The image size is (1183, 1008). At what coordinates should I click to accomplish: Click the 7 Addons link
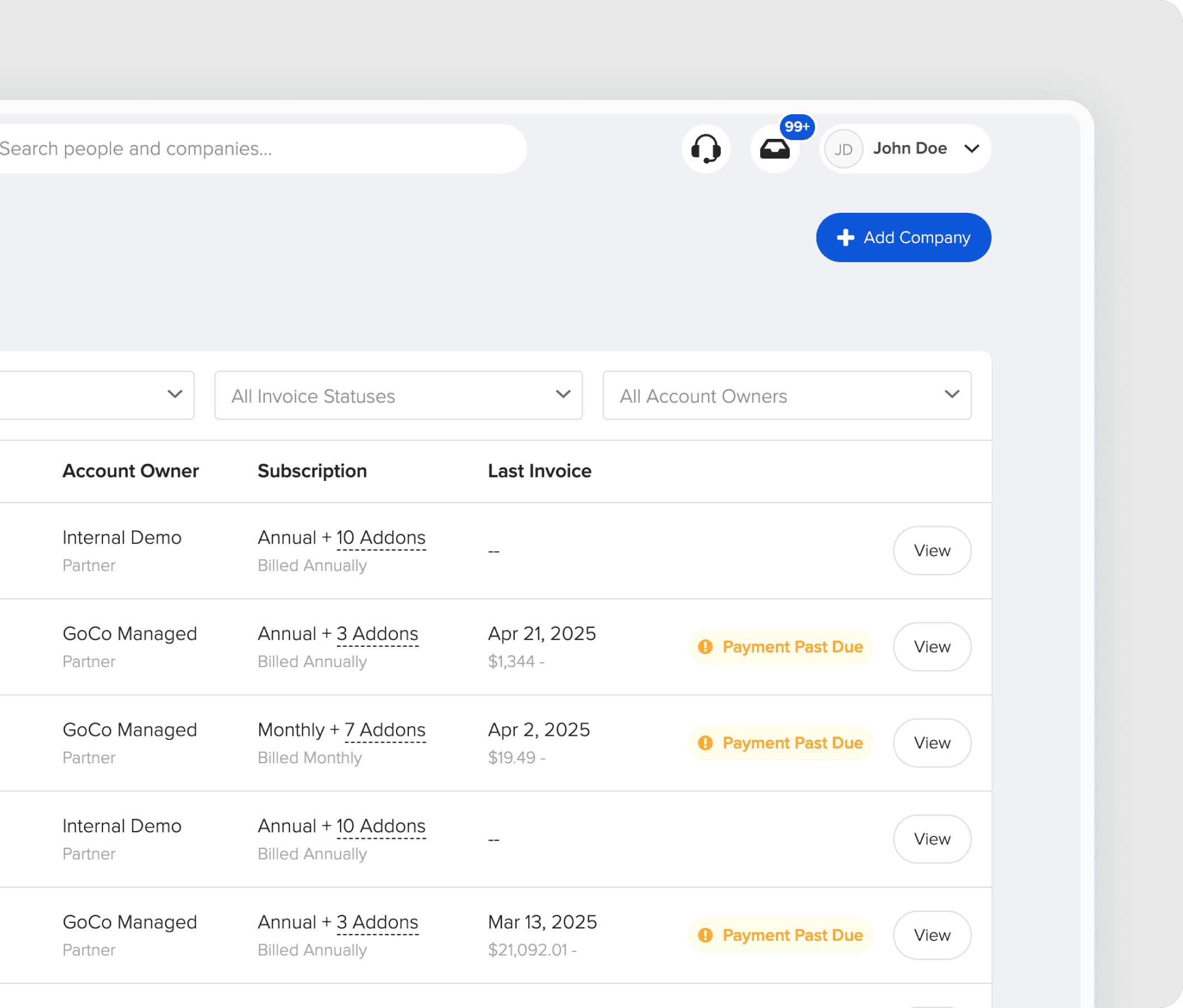point(385,730)
